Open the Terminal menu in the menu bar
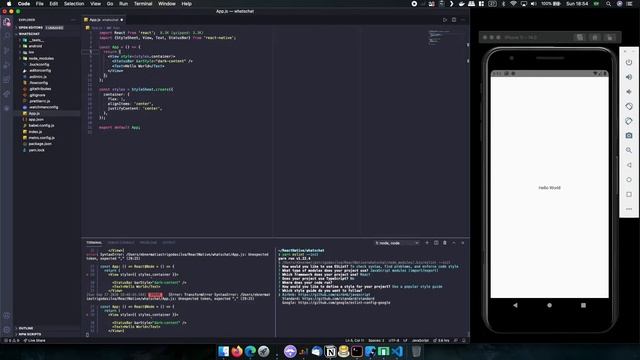640x360 pixels. click(143, 4)
